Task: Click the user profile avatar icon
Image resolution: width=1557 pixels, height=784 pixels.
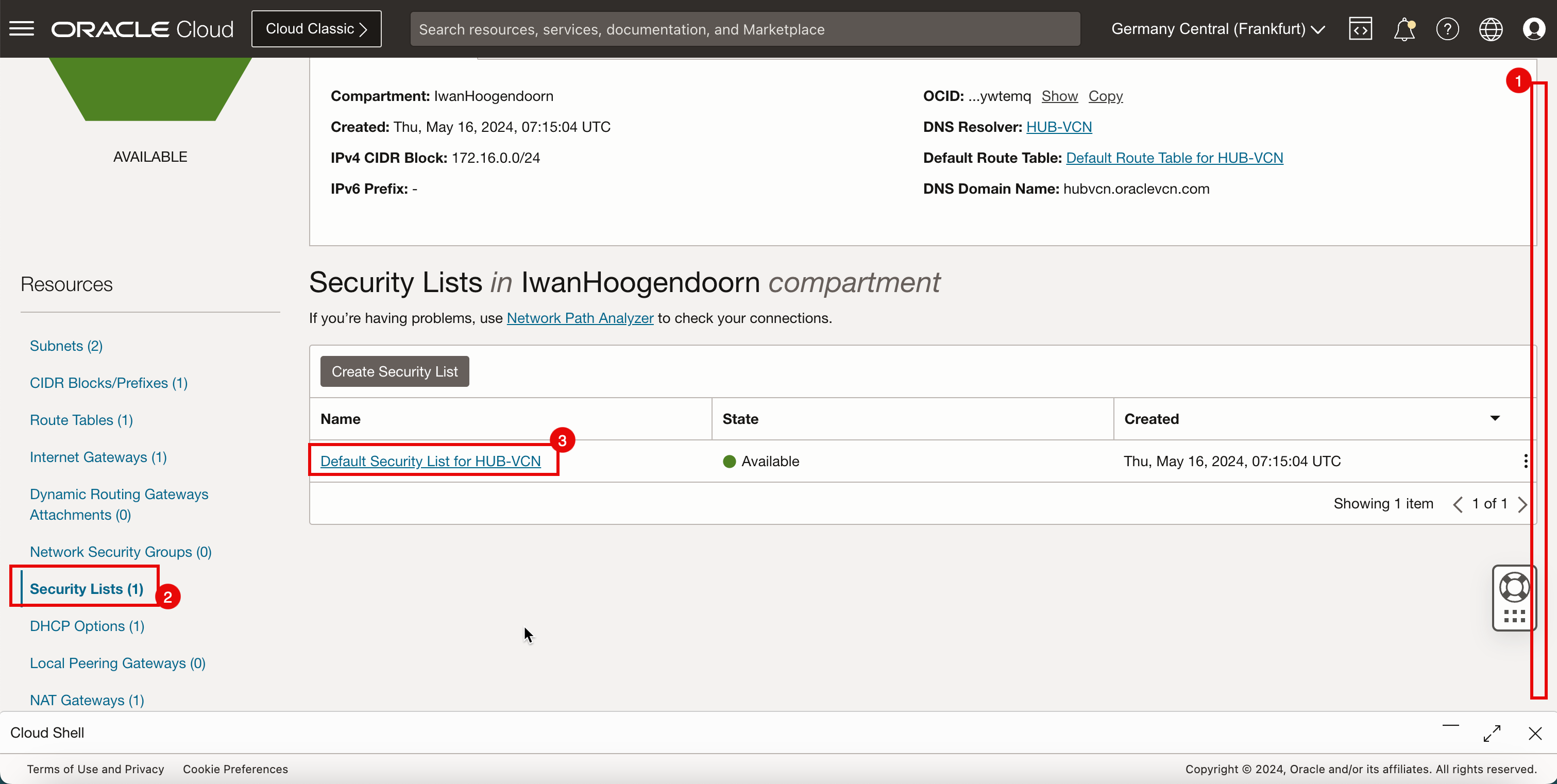Action: (x=1535, y=29)
